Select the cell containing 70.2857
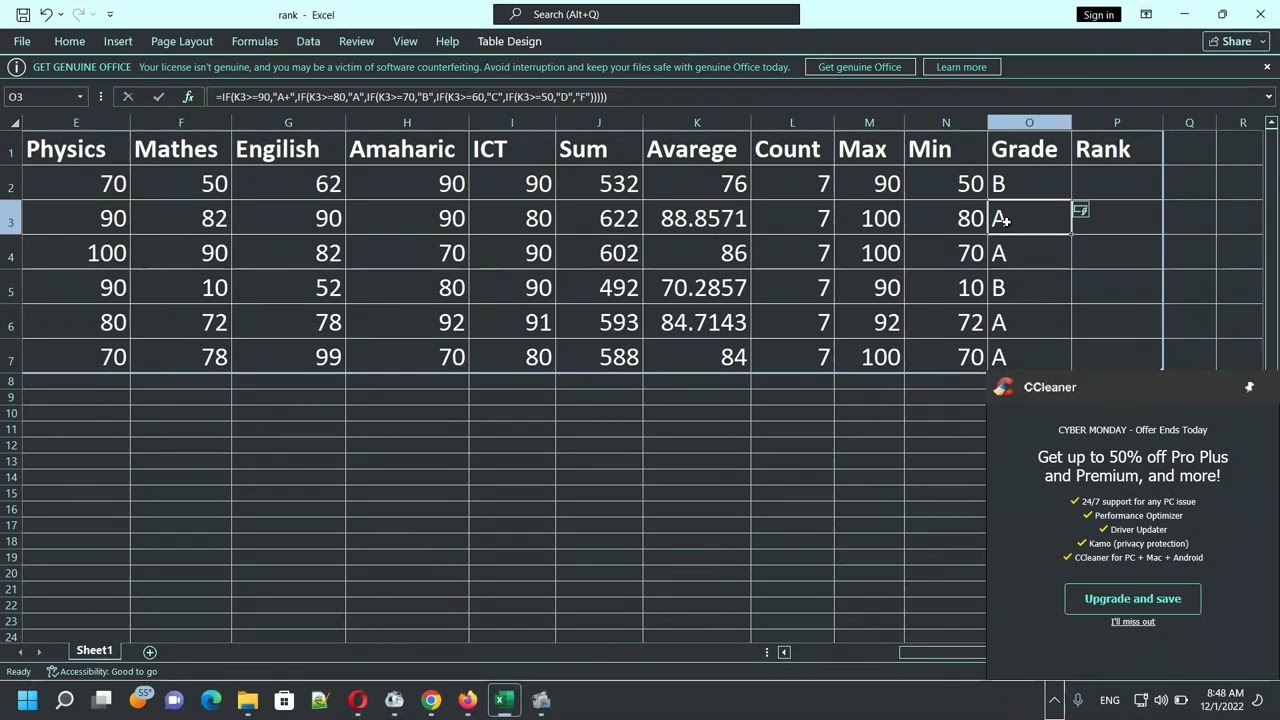The height and width of the screenshot is (720, 1280). tap(697, 288)
